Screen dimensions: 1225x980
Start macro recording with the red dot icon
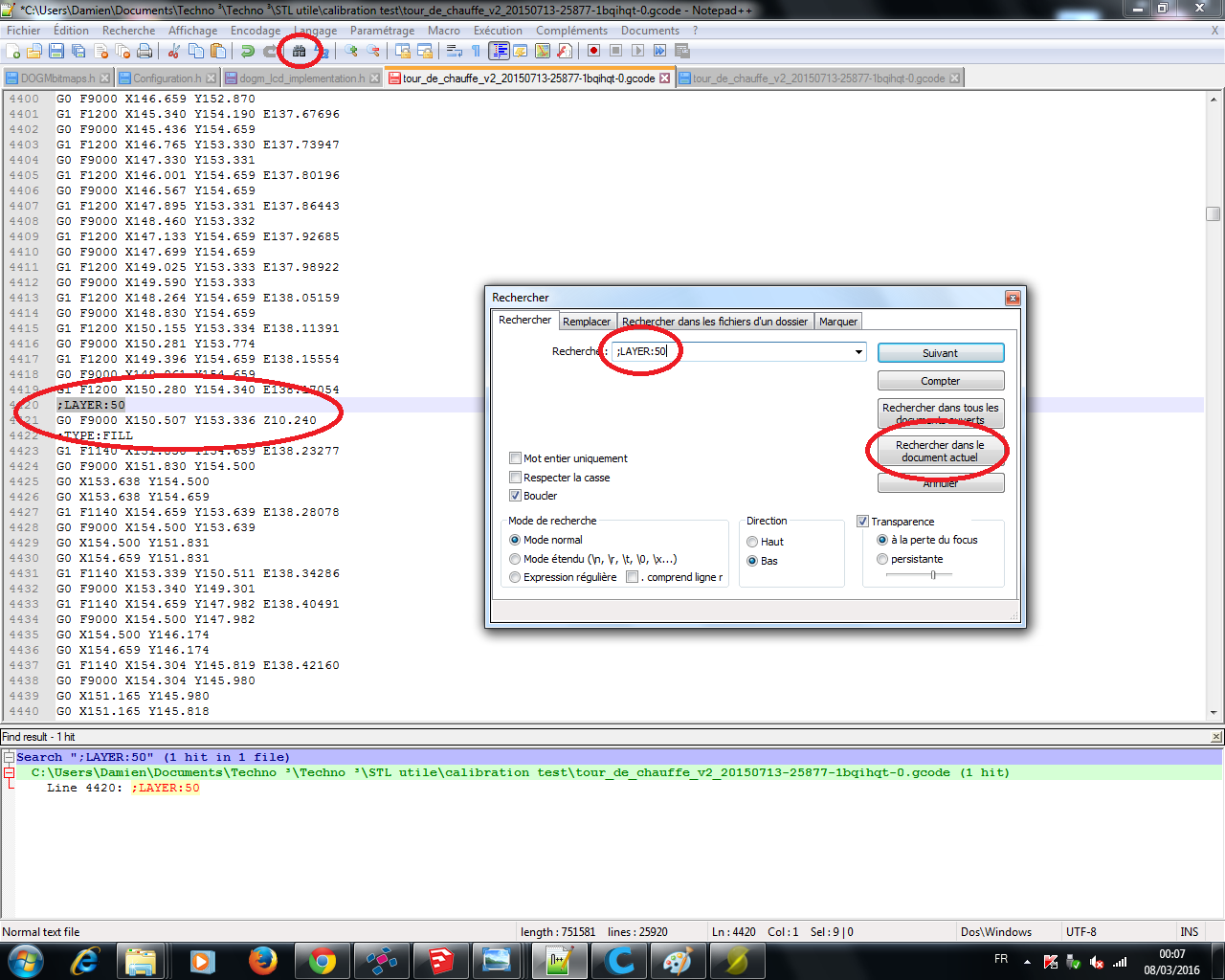(593, 51)
